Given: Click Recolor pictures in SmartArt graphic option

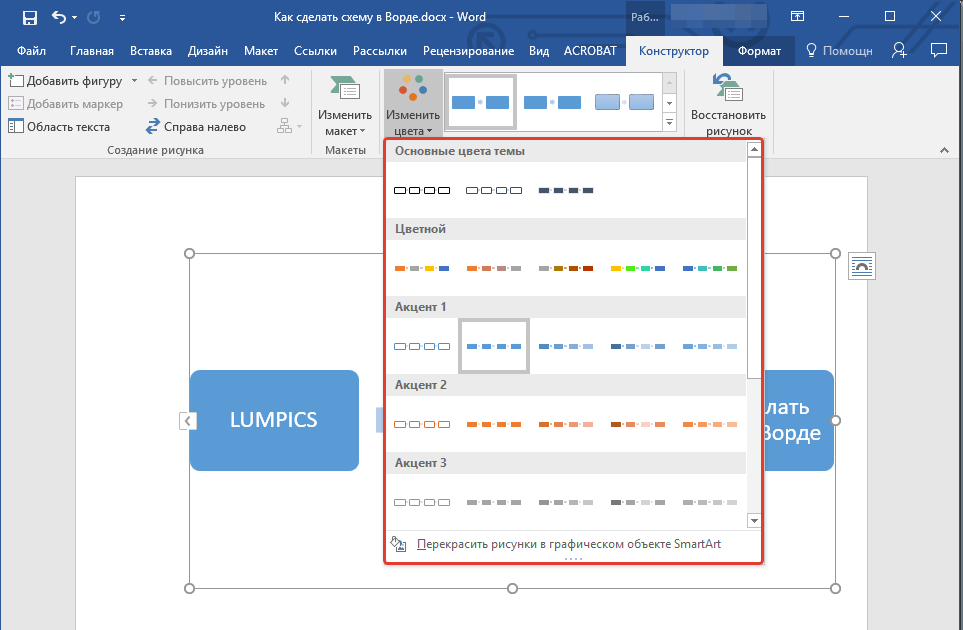Looking at the screenshot, I should coord(568,544).
